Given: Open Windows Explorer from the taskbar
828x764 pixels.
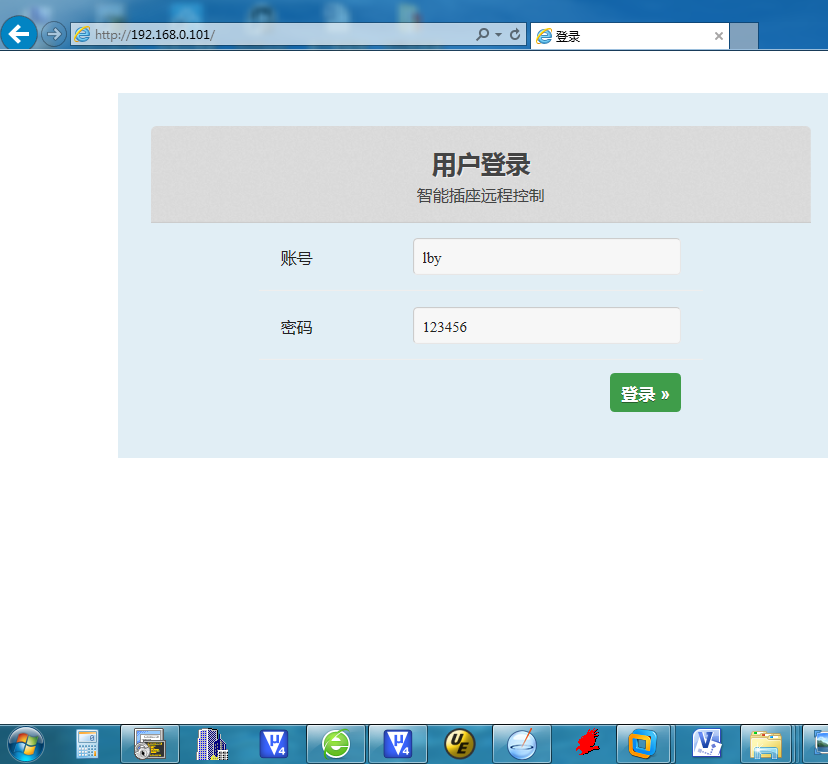Looking at the screenshot, I should point(766,744).
